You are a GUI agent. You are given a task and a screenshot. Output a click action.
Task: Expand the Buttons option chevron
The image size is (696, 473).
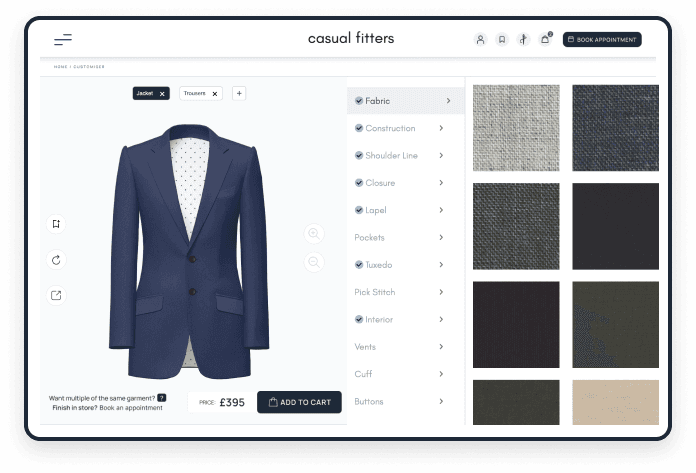tap(441, 401)
